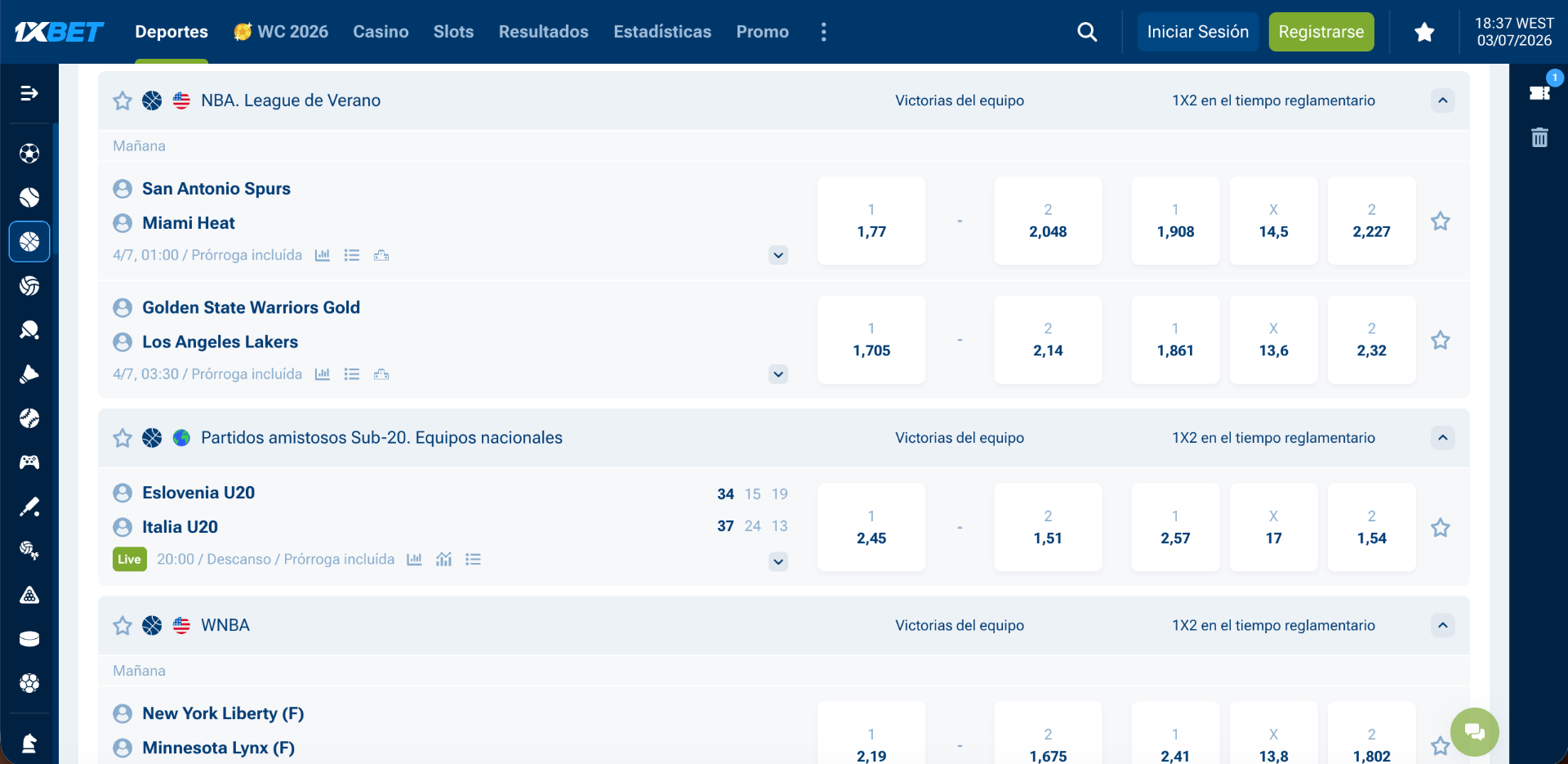Open the bet slip ticket icon

[x=1539, y=92]
